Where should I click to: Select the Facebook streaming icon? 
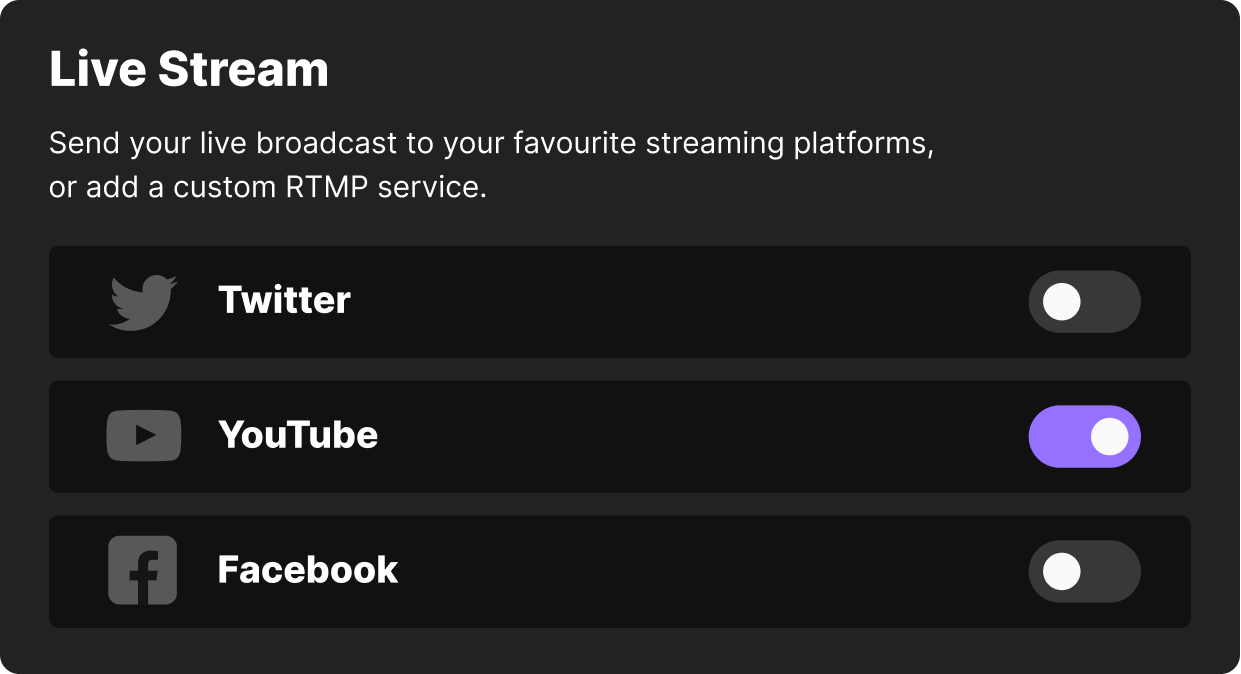click(x=142, y=570)
